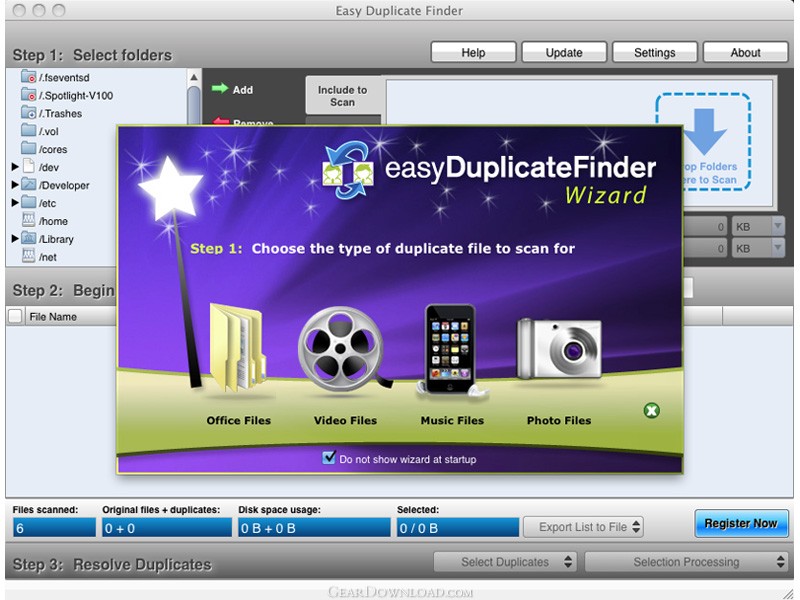Click the Disk space usage value
This screenshot has width=800, height=600.
click(x=314, y=528)
